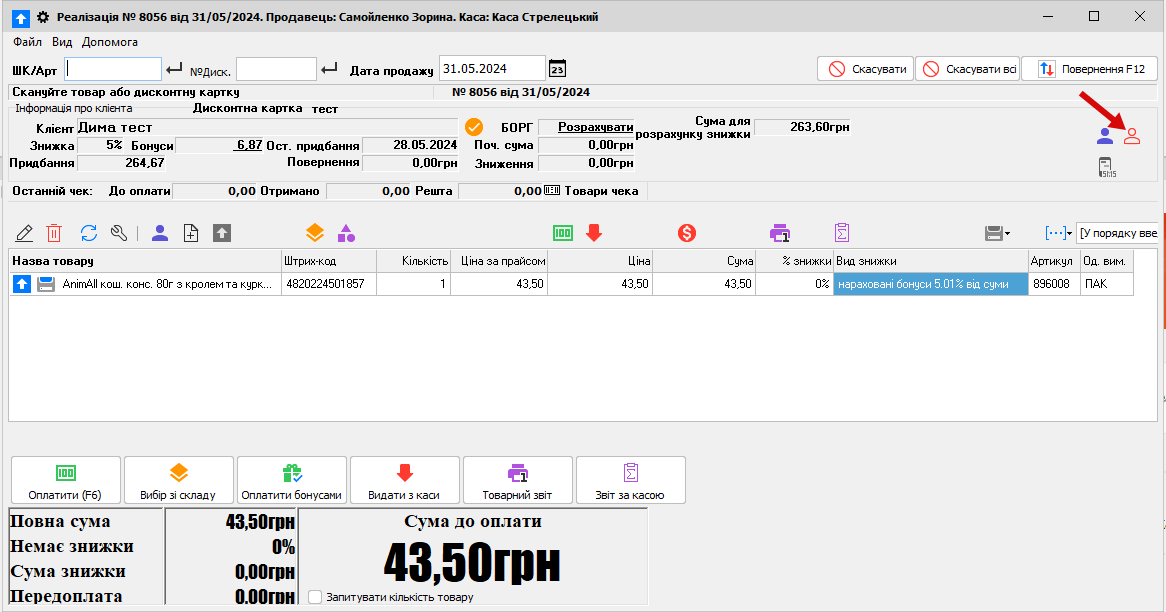Click the purple shapes icon in toolbar
Screen dimensions: 1166x612
point(346,233)
